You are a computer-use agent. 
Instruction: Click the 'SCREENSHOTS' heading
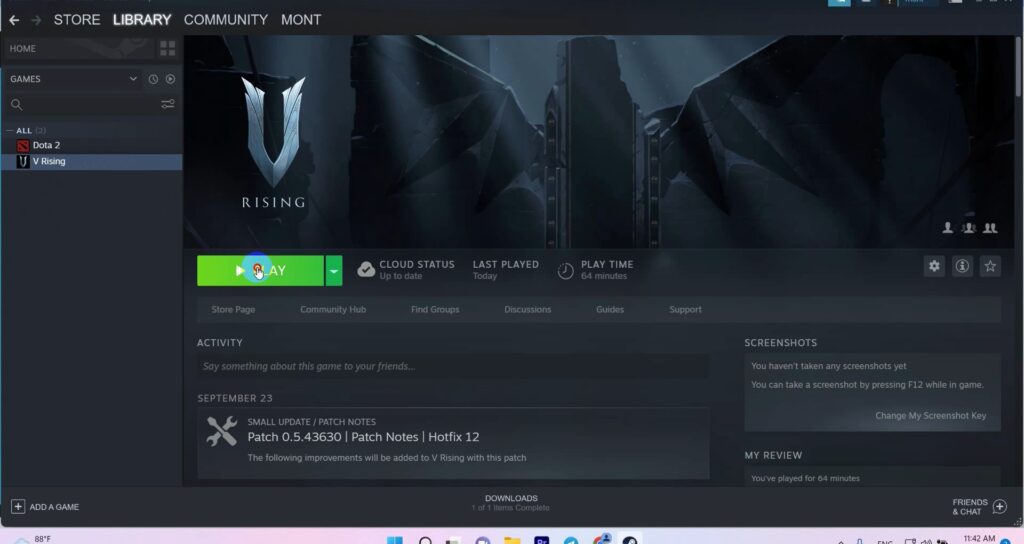(780, 343)
